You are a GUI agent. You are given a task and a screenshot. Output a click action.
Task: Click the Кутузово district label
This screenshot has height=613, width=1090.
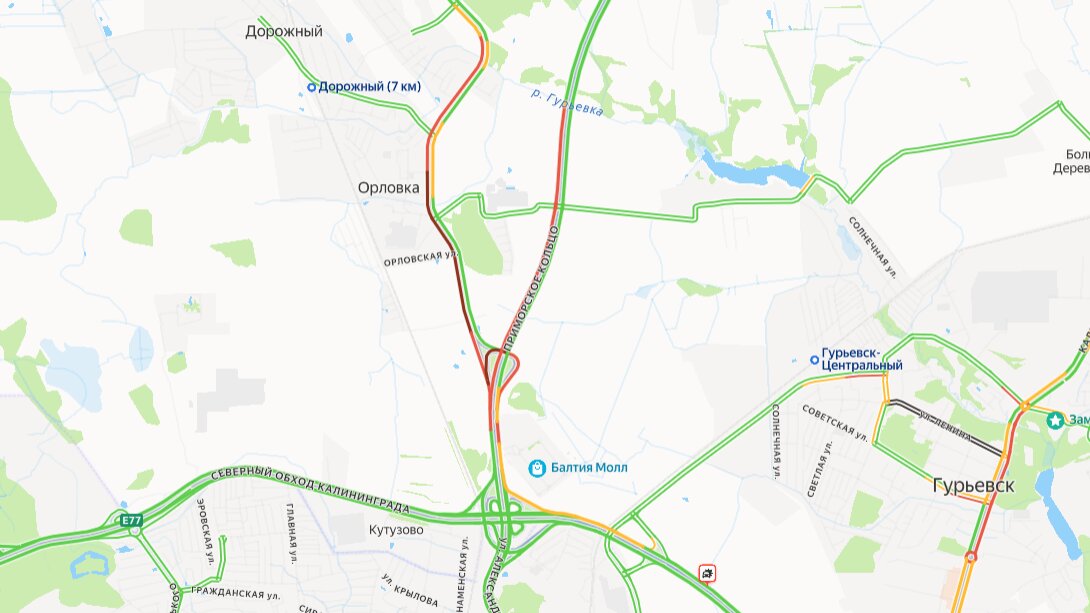point(396,530)
